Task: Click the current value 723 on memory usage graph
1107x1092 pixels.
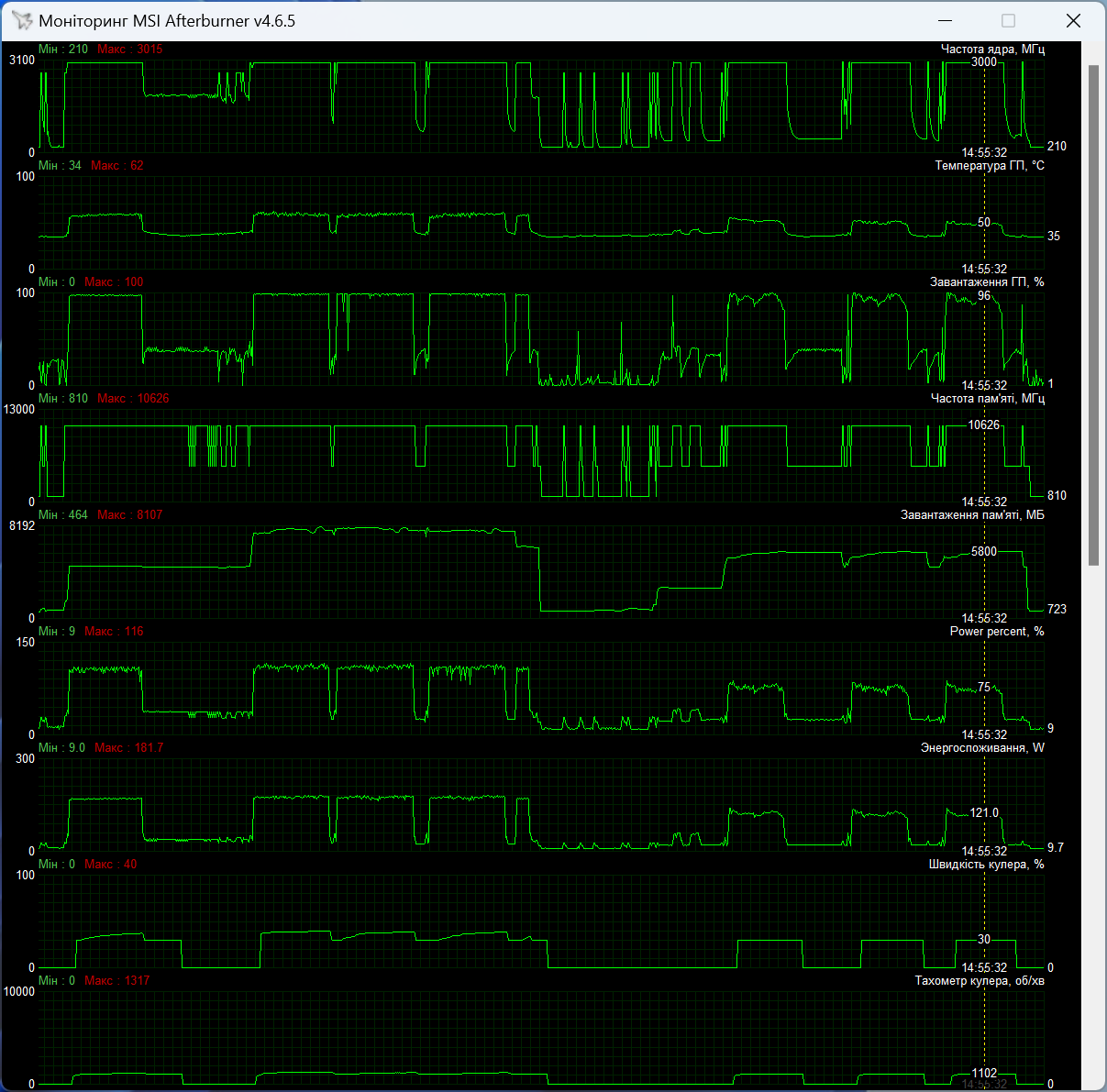Action: [x=1057, y=610]
